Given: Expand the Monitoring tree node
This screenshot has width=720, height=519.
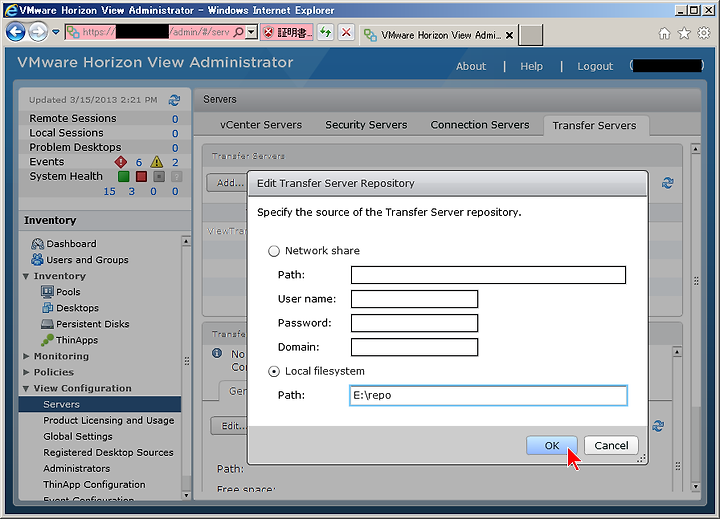Looking at the screenshot, I should point(26,356).
